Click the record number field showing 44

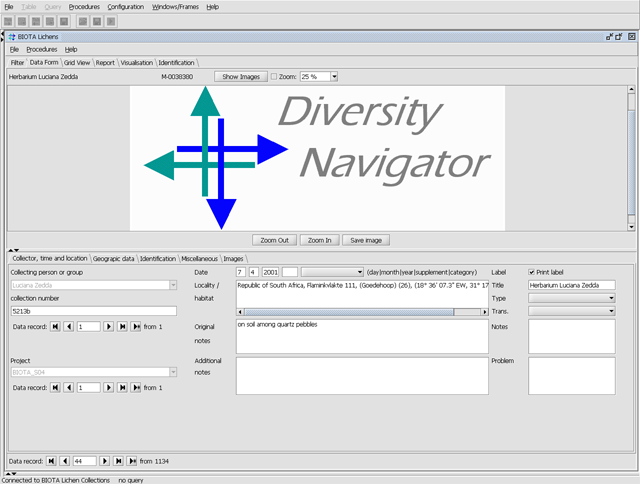coord(84,461)
